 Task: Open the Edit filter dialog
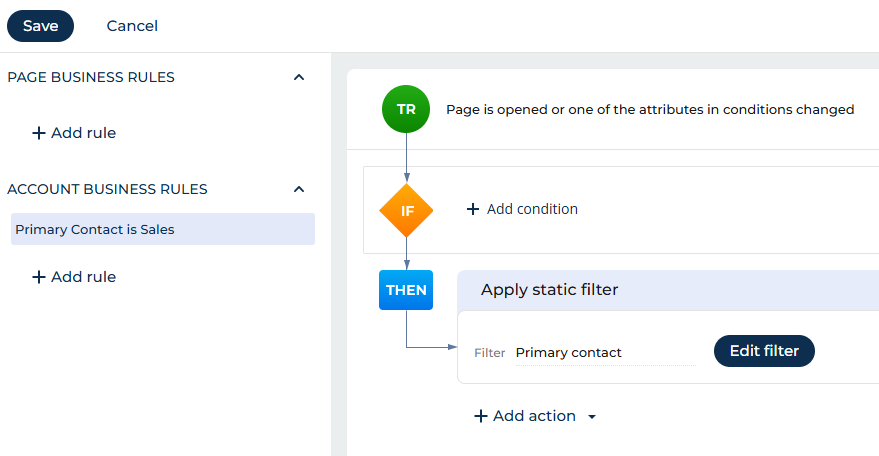pyautogui.click(x=764, y=351)
